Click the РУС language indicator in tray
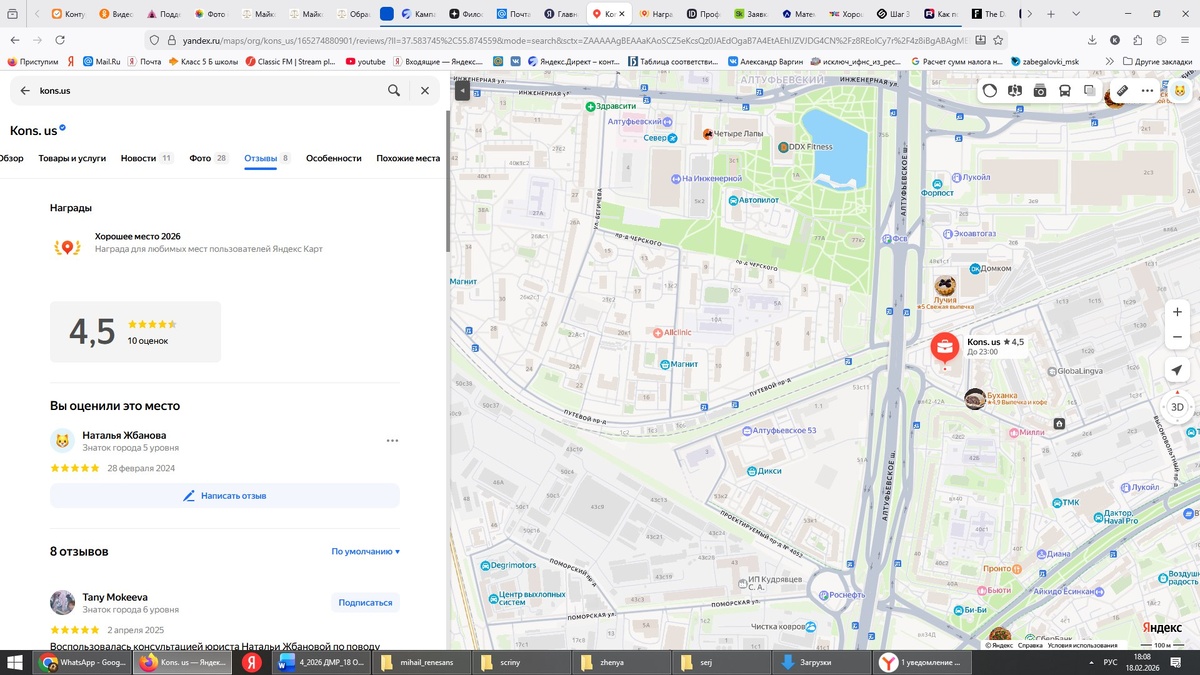Image resolution: width=1200 pixels, height=675 pixels. [1110, 662]
